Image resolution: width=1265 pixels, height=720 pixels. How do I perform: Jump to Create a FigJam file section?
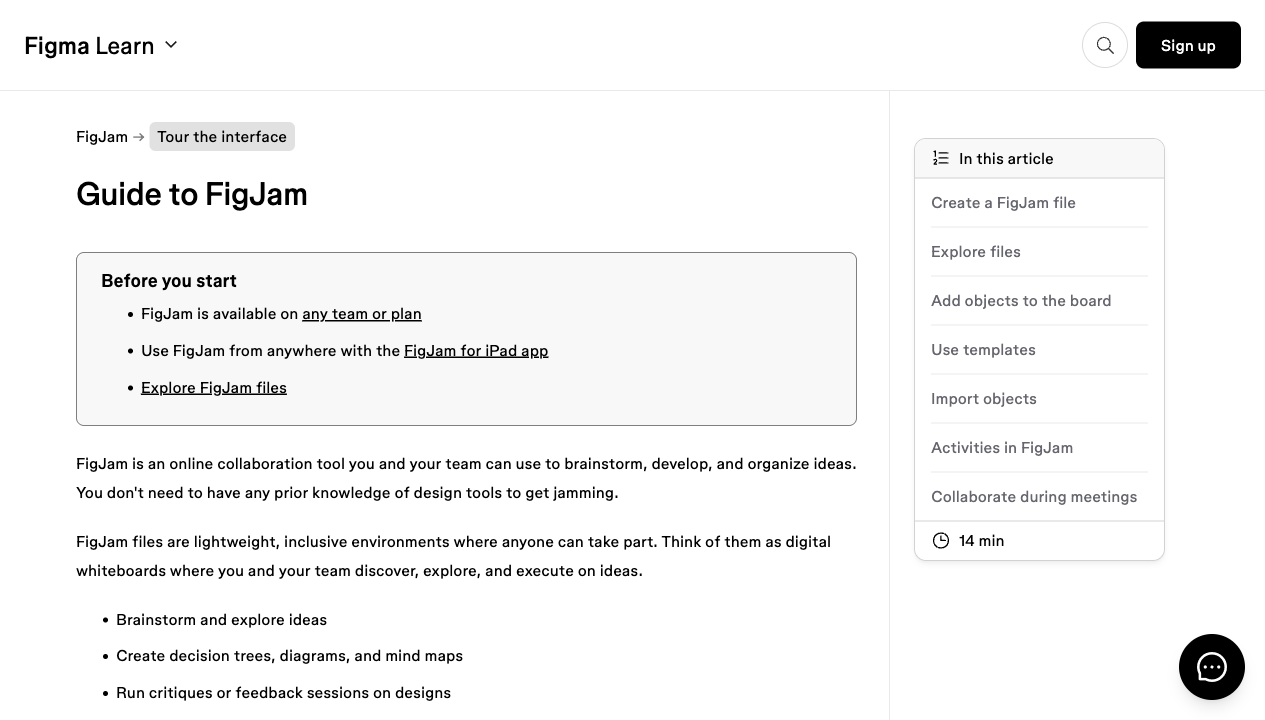[1003, 203]
